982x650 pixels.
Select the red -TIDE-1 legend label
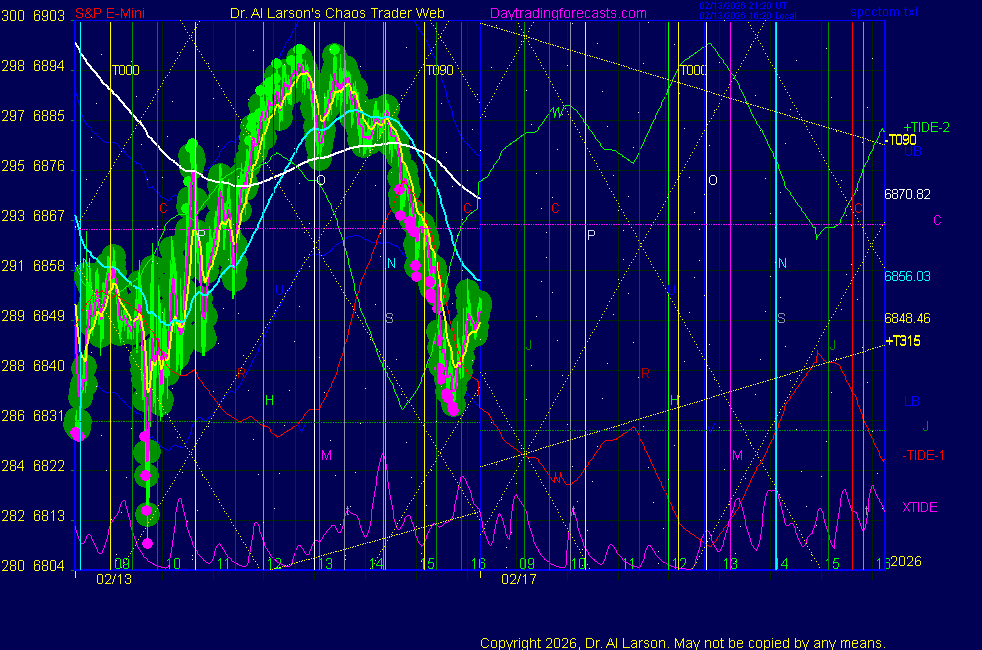coord(926,455)
